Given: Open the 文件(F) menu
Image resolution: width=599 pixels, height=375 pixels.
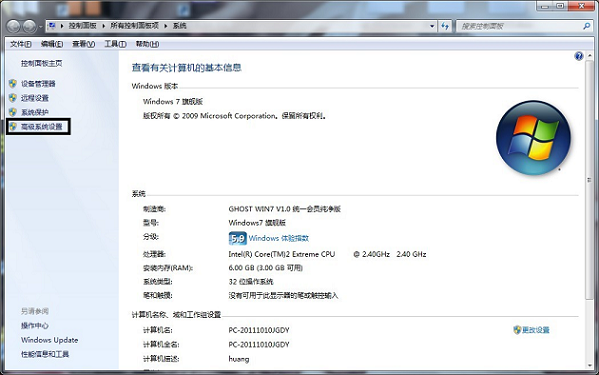Looking at the screenshot, I should pos(21,44).
